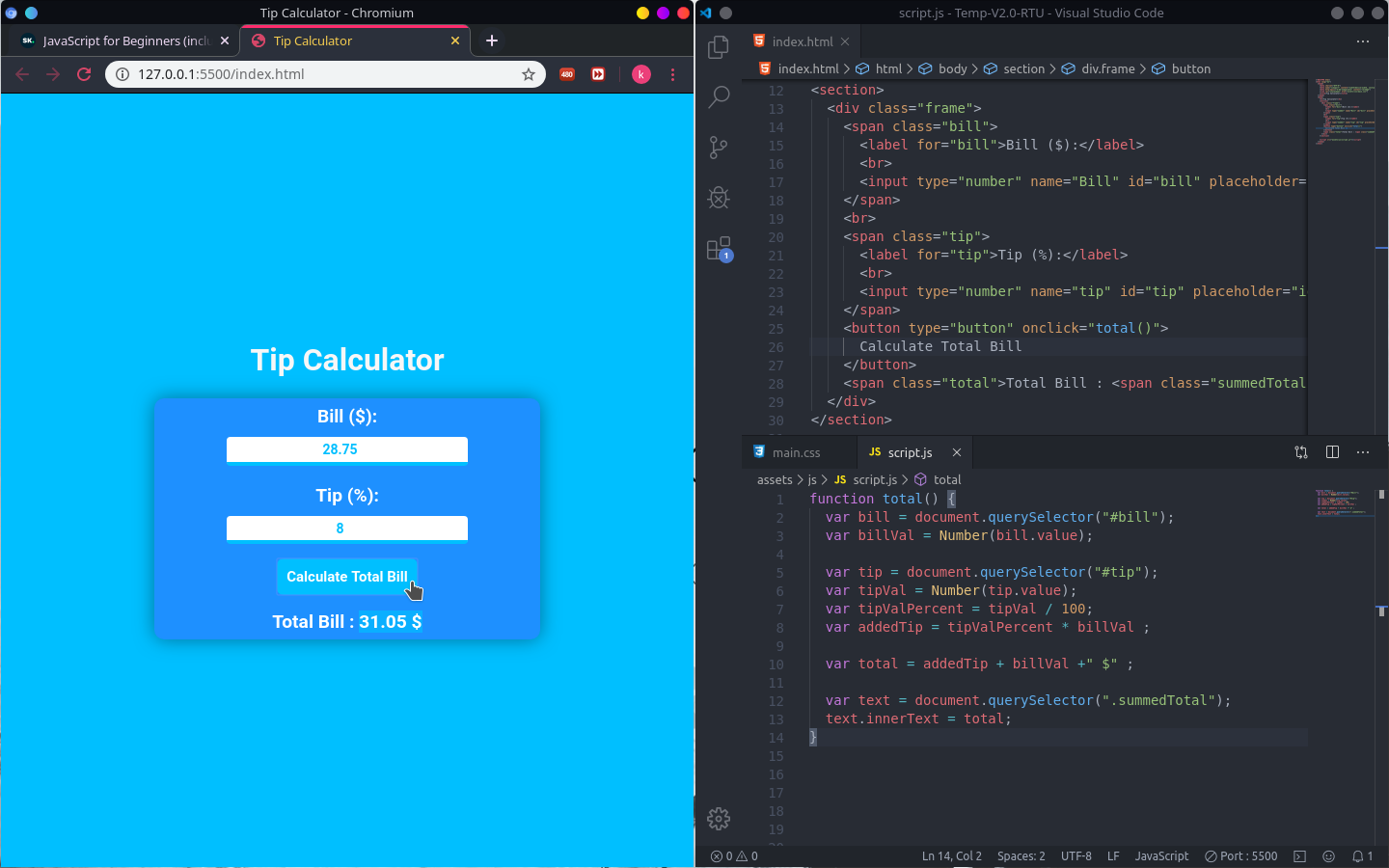The image size is (1389, 868).
Task: Select 'div.frame' in the breadcrumb
Action: pos(1107,68)
